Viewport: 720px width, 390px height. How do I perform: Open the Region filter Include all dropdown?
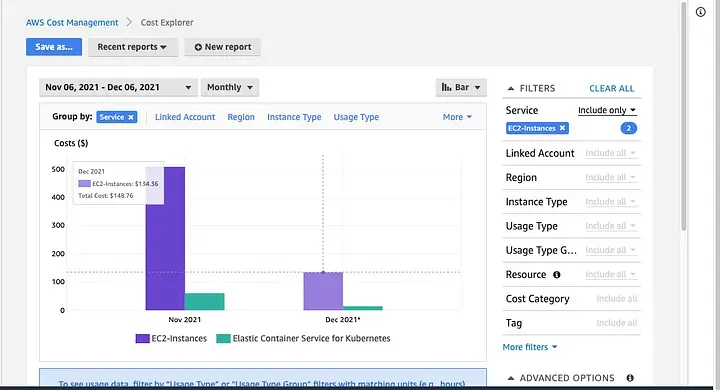tap(610, 177)
